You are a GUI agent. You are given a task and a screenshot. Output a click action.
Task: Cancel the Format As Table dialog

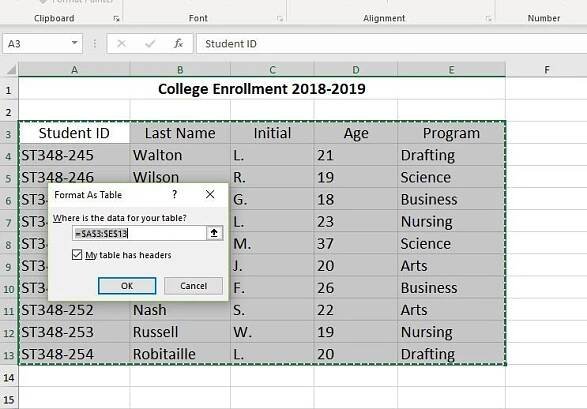pyautogui.click(x=193, y=286)
